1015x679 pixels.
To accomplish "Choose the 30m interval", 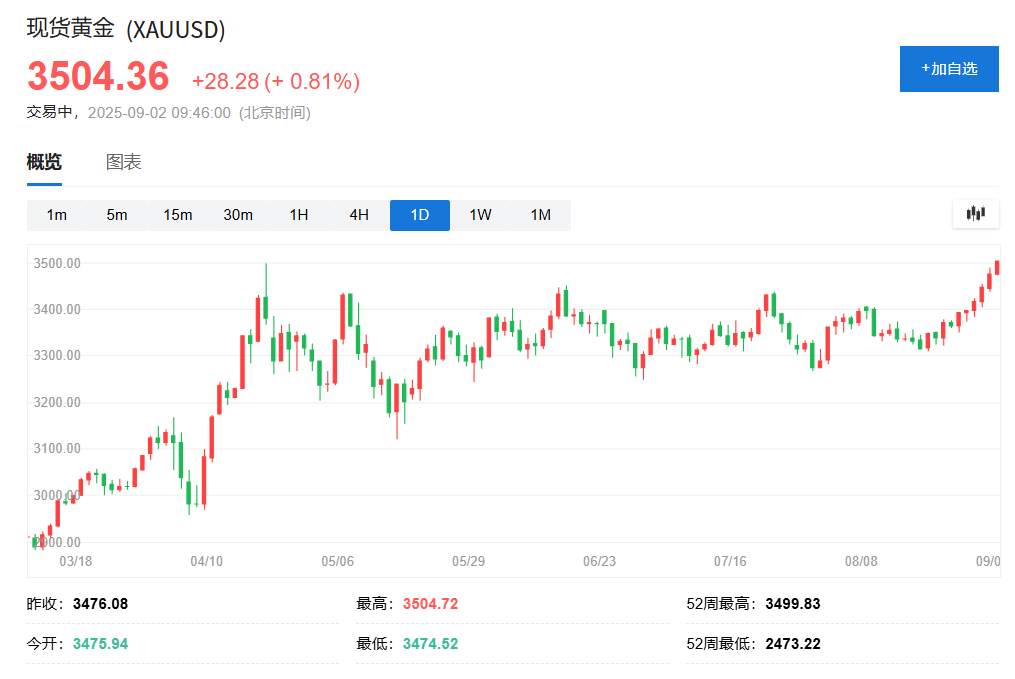I will (238, 215).
